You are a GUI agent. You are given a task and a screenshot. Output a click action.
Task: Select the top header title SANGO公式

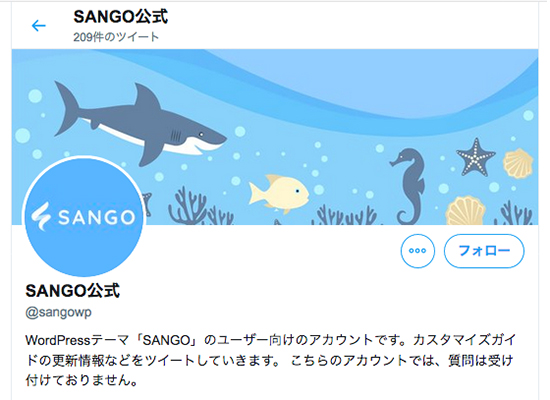coord(121,16)
